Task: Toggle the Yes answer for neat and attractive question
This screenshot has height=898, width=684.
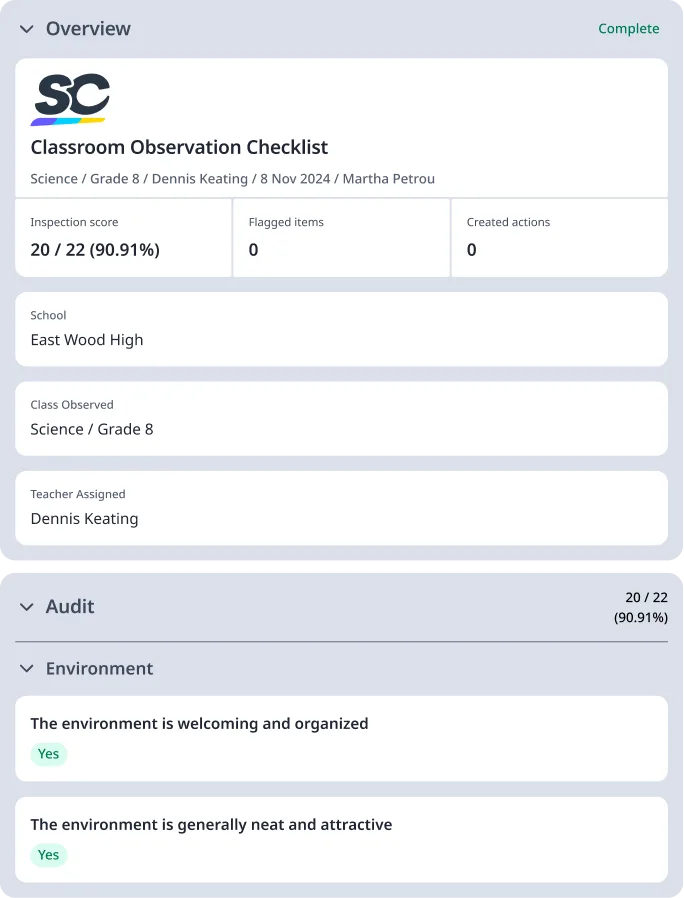Action: 48,855
